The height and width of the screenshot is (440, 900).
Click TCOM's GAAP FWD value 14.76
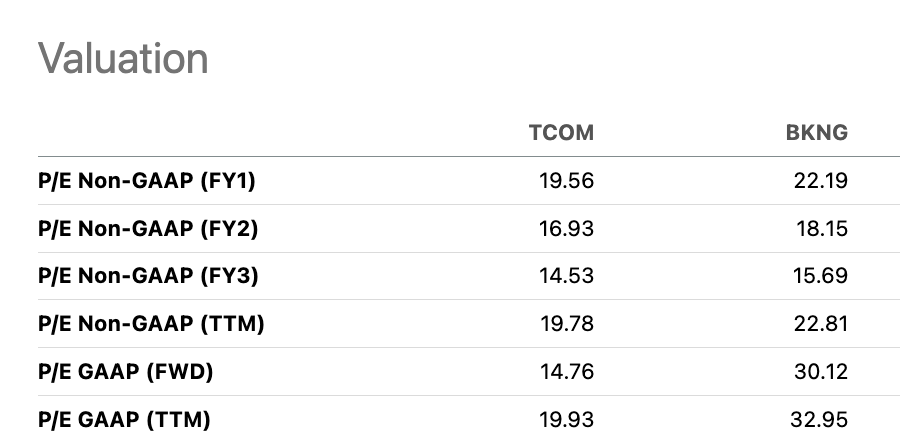565,372
